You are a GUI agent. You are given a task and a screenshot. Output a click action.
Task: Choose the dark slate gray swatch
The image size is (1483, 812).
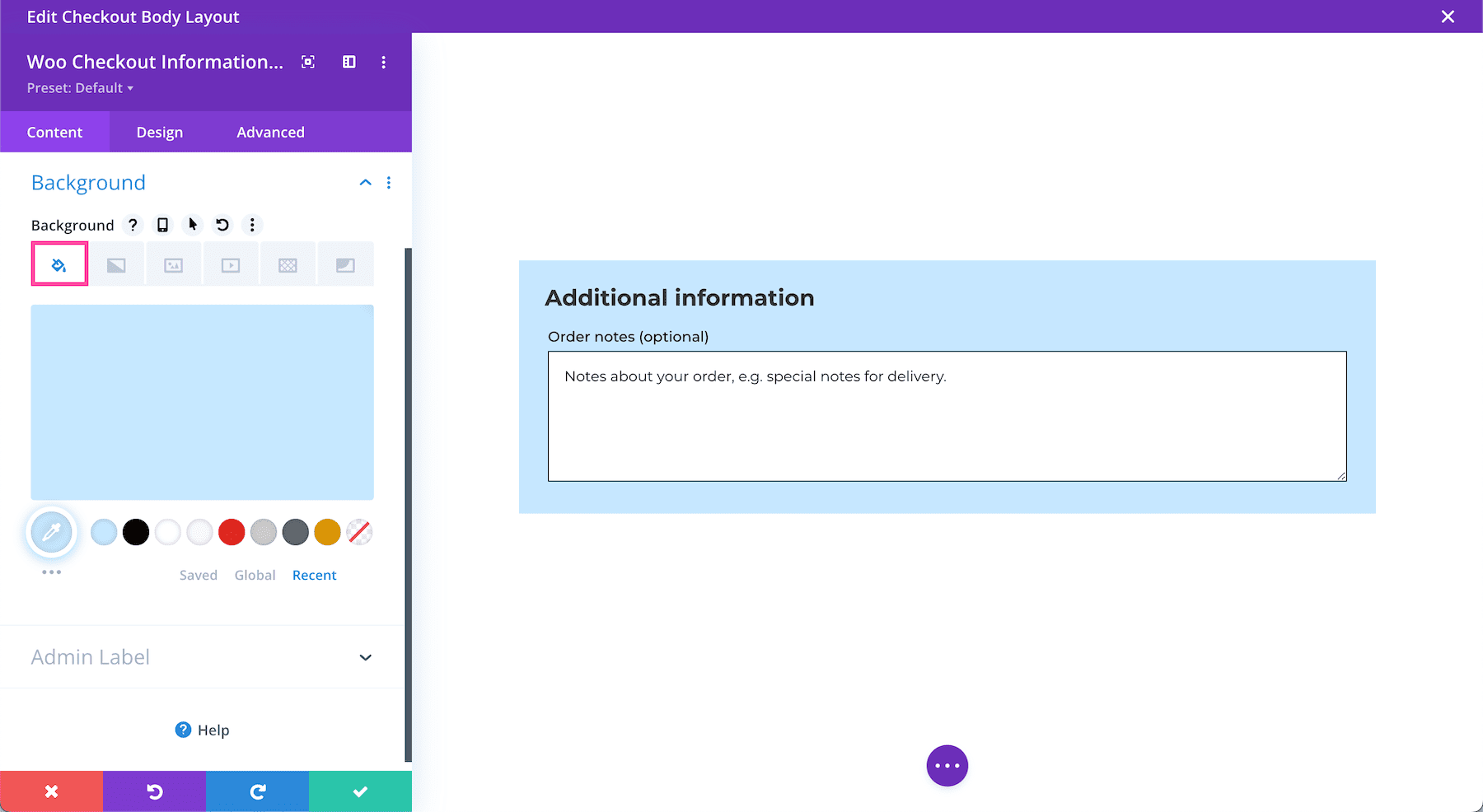click(296, 532)
